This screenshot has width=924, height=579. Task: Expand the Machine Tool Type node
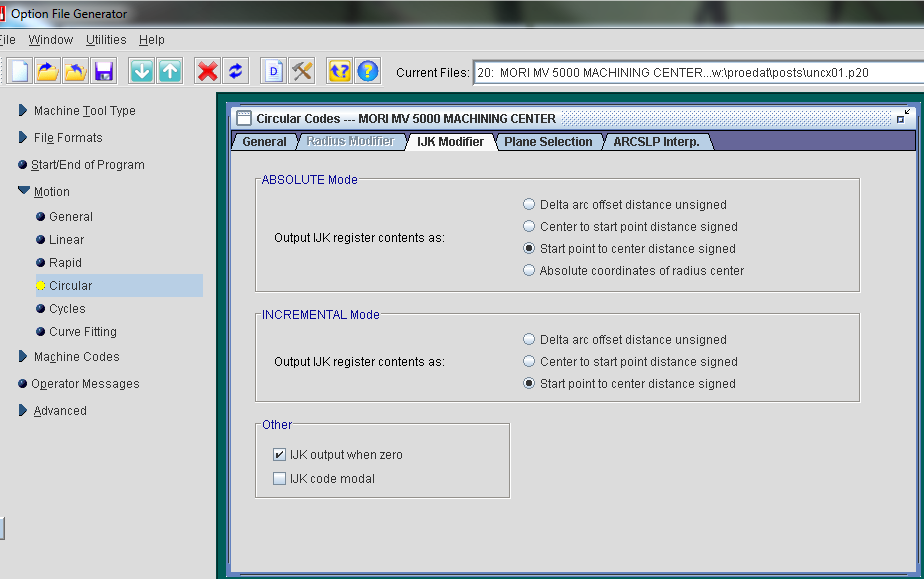[x=22, y=110]
